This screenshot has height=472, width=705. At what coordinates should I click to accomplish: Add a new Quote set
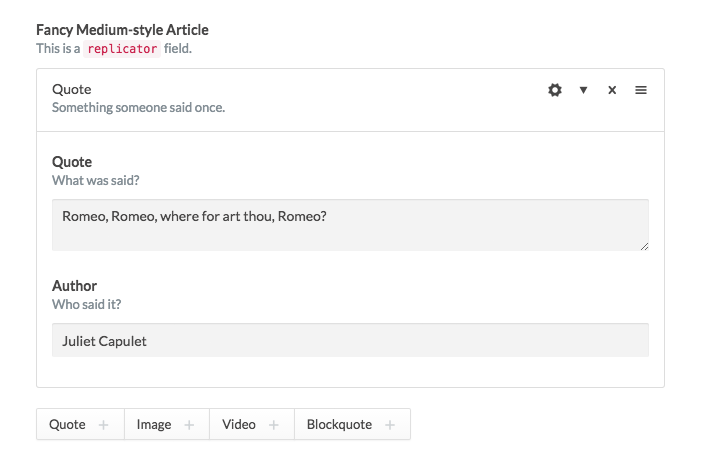[x=68, y=425]
